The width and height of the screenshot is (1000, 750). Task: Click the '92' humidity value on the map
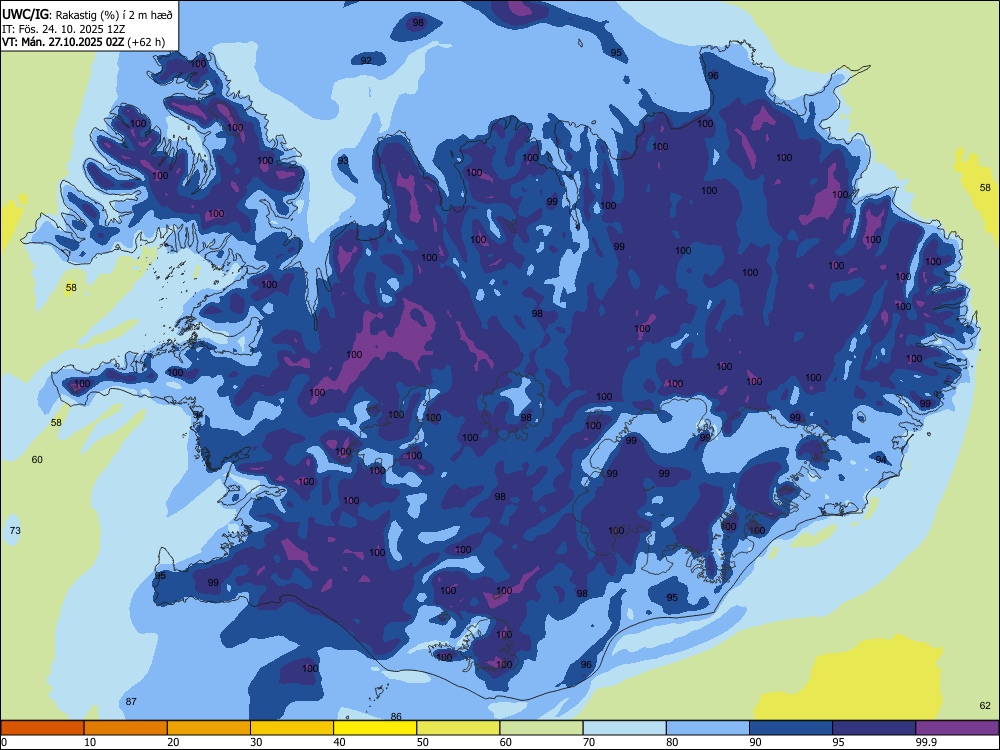click(x=366, y=61)
